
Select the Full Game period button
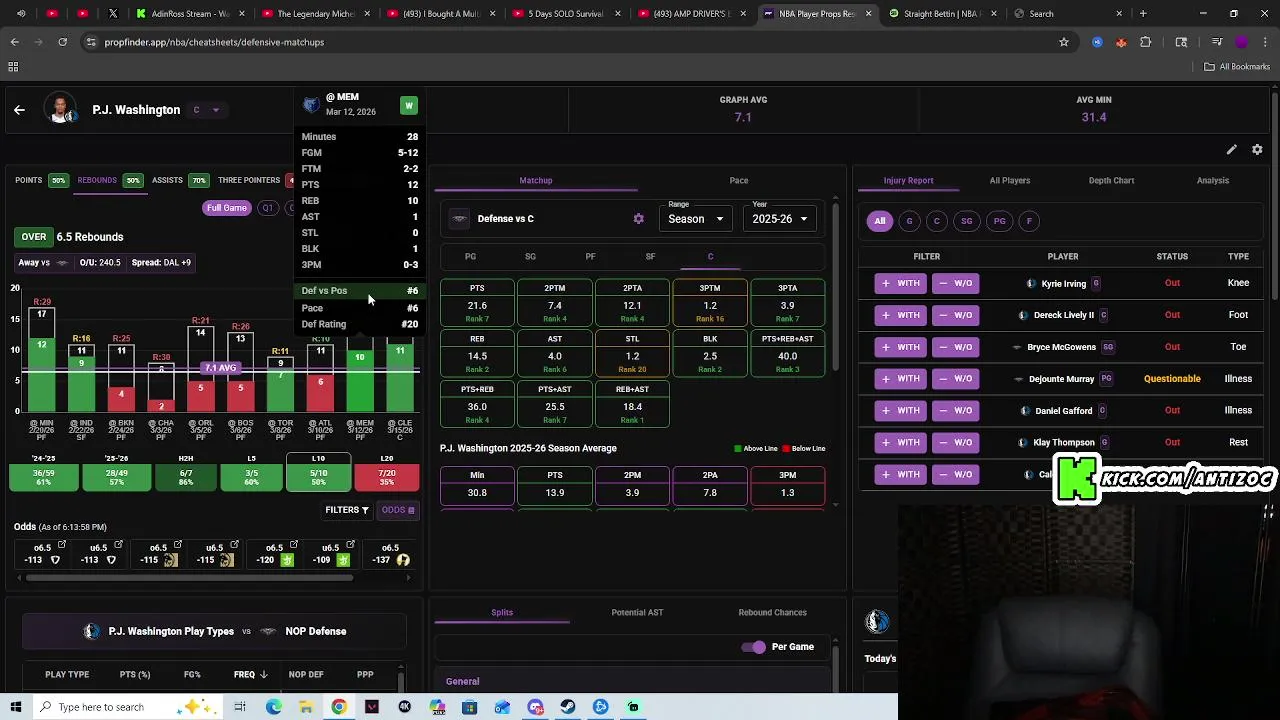(227, 208)
